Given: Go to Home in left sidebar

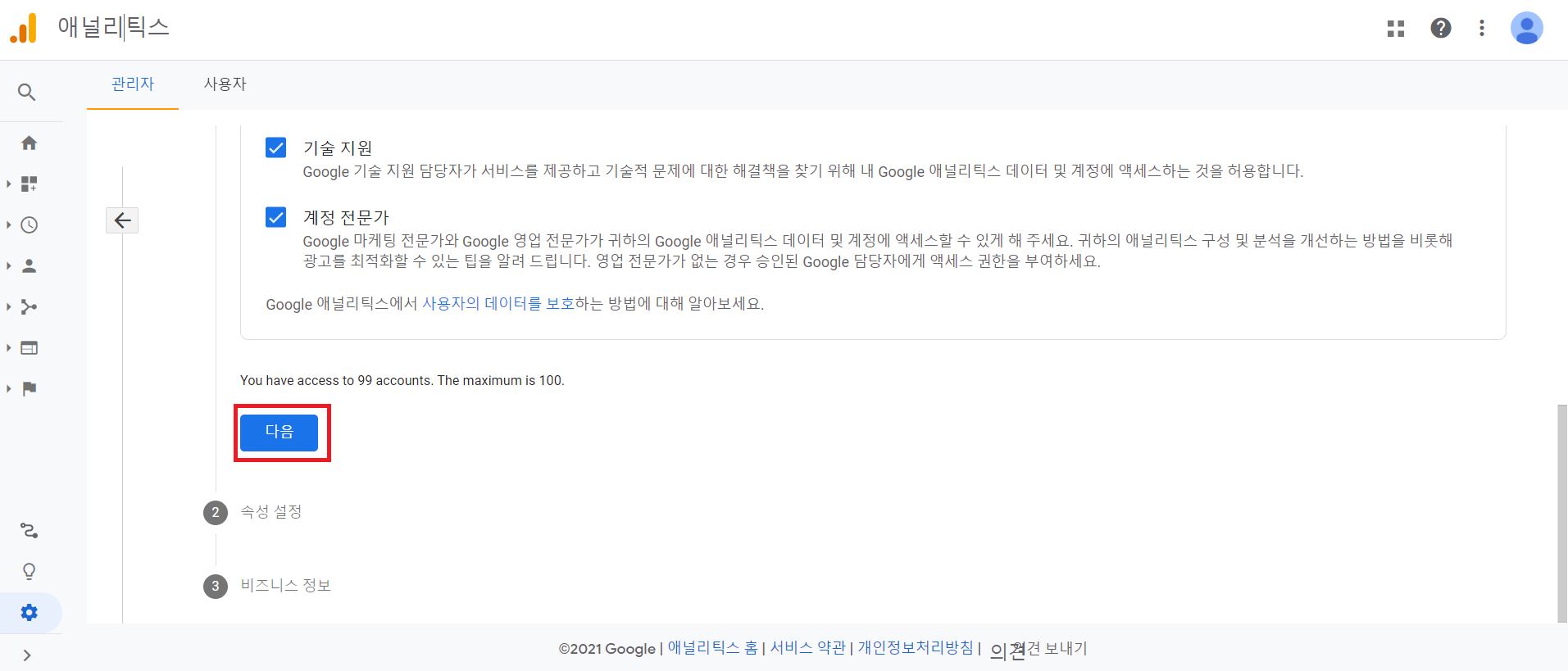Looking at the screenshot, I should point(29,143).
